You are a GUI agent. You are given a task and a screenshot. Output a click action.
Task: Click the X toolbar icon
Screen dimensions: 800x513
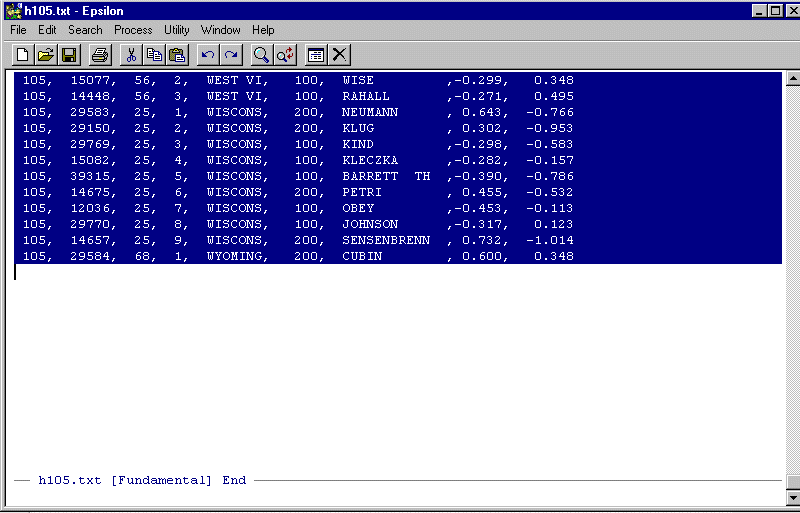(340, 55)
